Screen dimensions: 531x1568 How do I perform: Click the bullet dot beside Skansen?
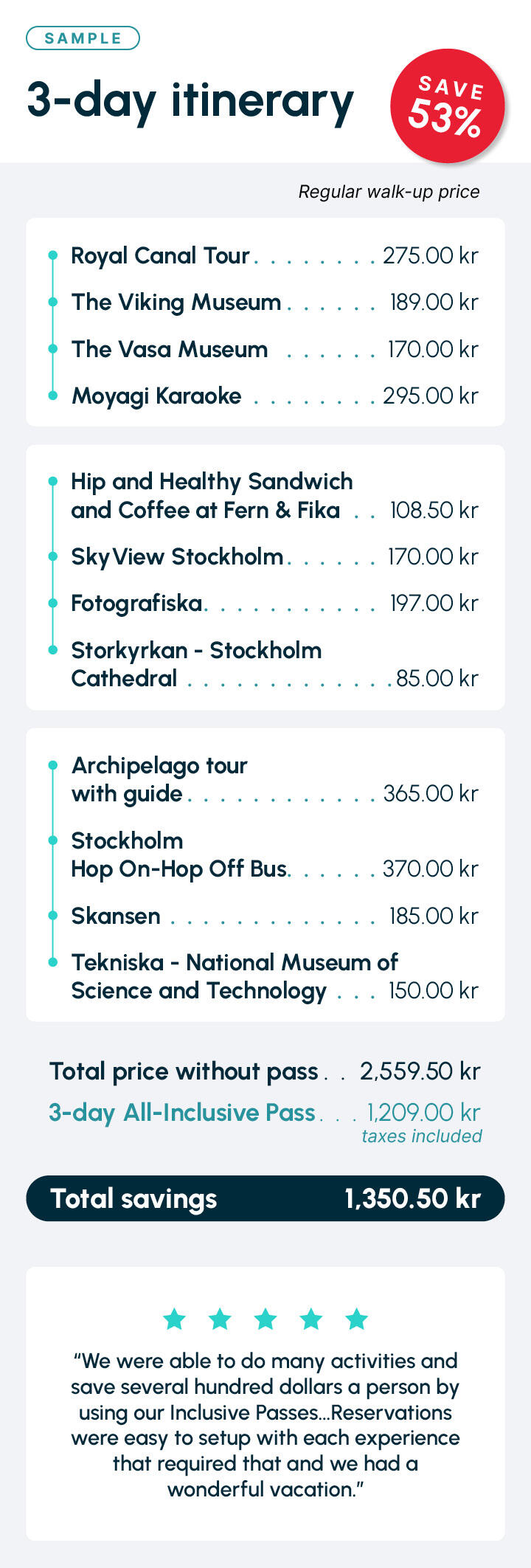click(x=52, y=915)
